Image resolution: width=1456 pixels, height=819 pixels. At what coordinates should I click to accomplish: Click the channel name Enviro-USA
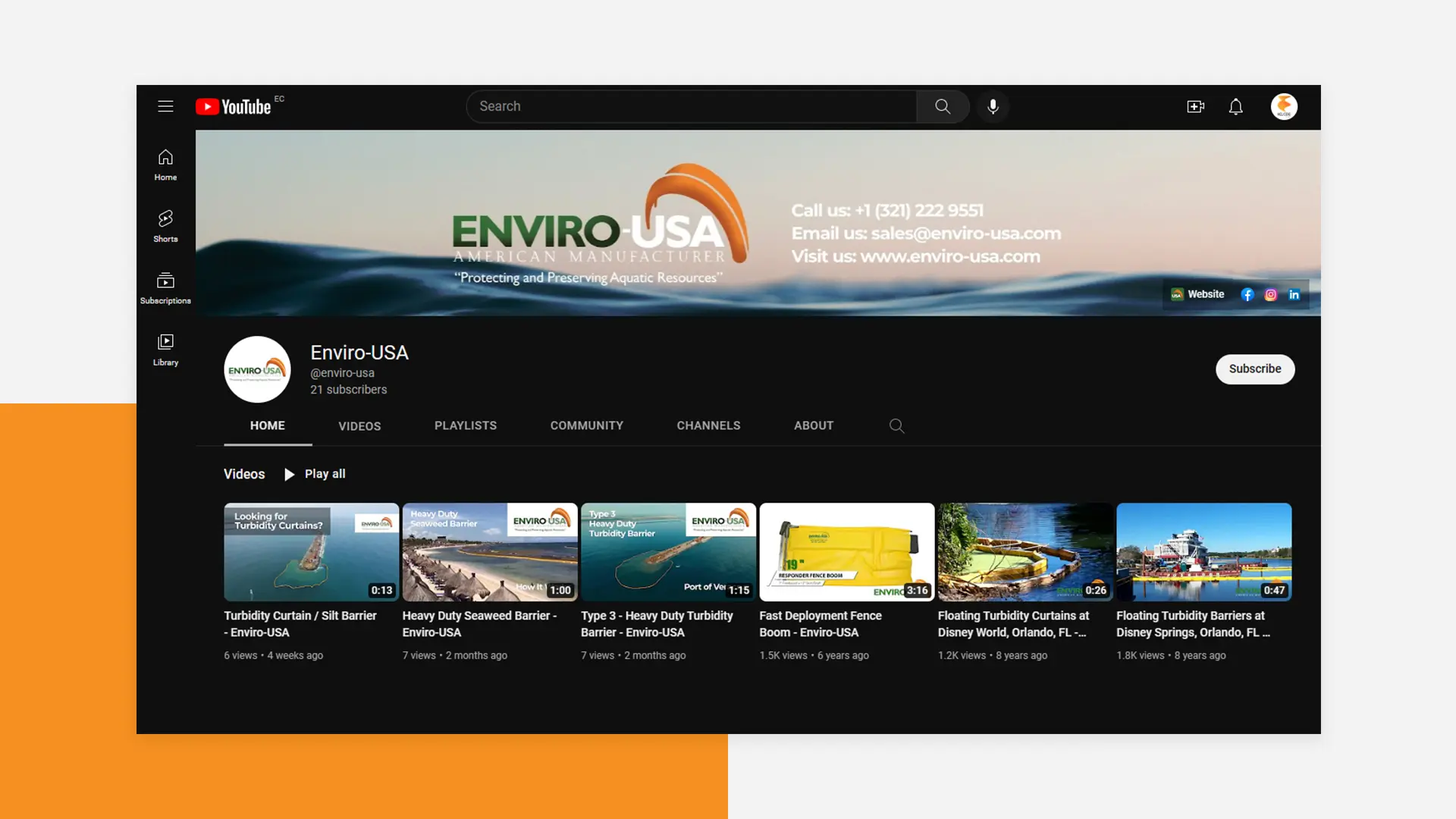click(359, 353)
